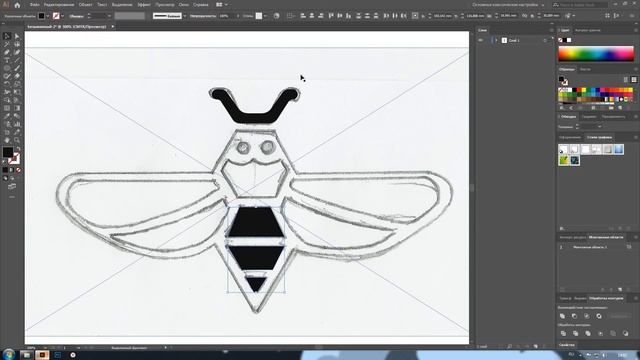This screenshot has height=360, width=640.
Task: Click Edit Toolbar three dots button
Action: tap(12, 197)
